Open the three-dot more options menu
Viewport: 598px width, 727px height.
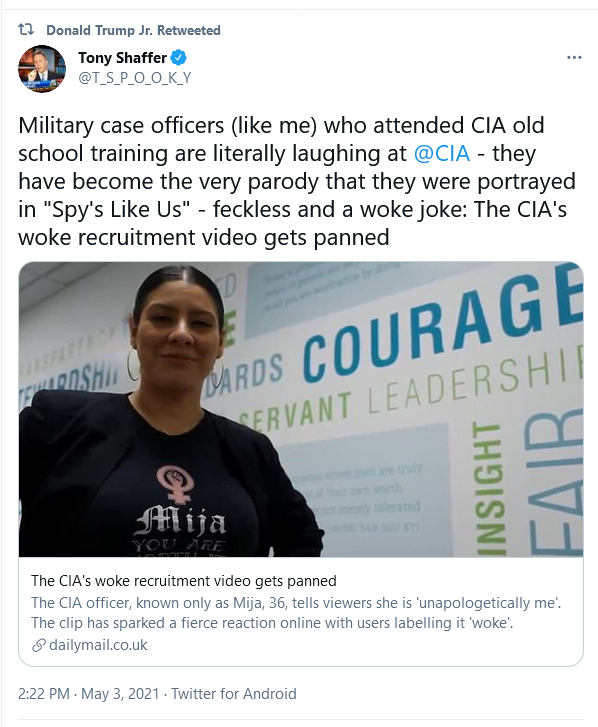tap(574, 57)
